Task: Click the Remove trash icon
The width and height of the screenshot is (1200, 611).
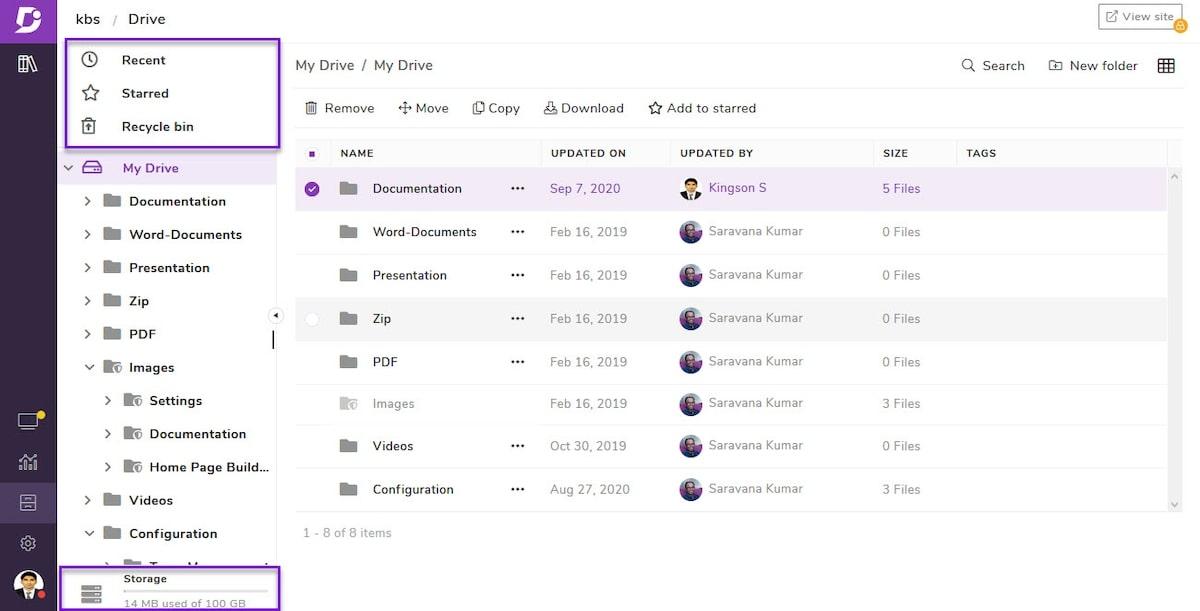Action: pos(312,108)
